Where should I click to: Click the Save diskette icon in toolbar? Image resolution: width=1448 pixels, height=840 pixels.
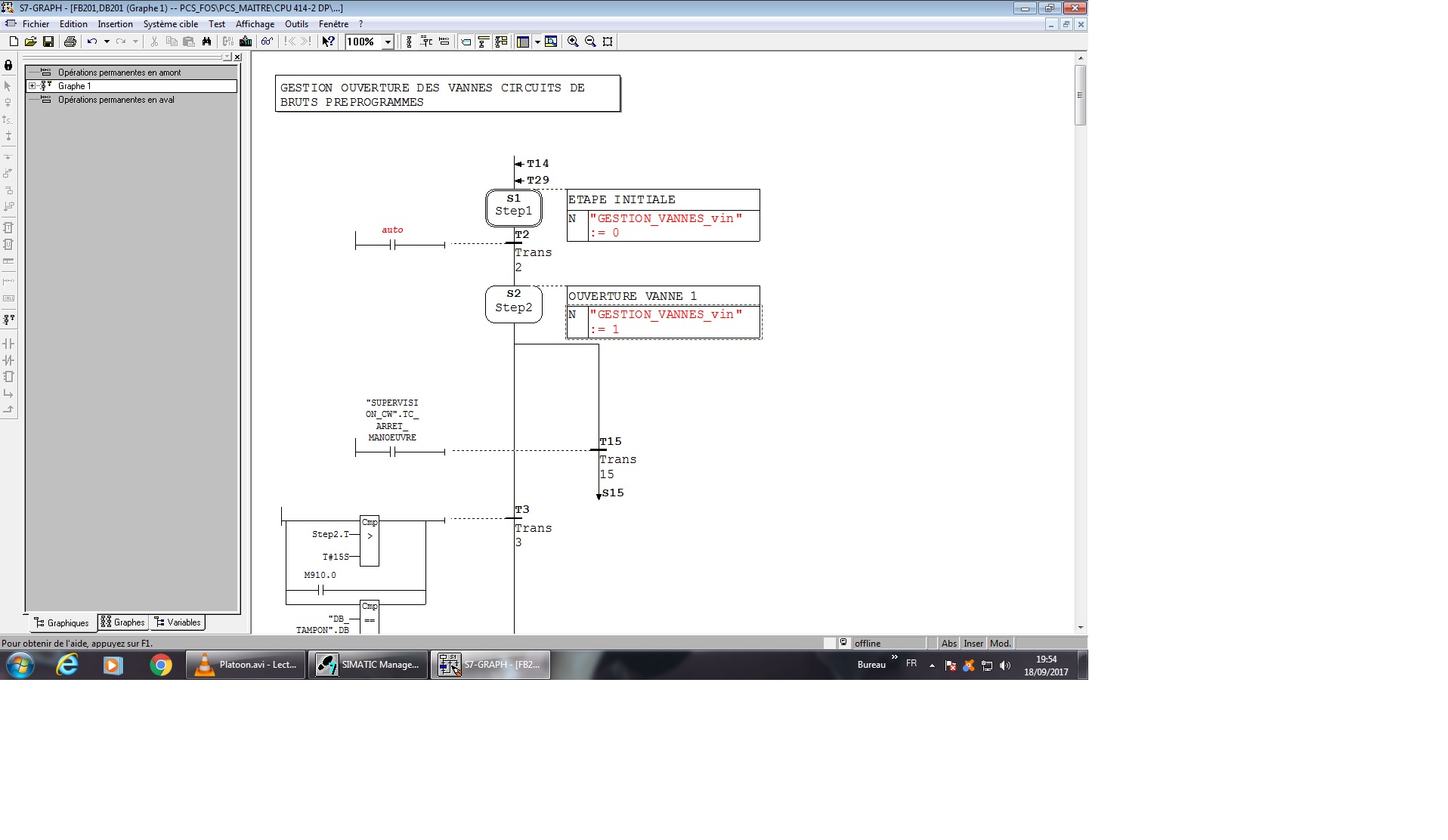coord(48,42)
